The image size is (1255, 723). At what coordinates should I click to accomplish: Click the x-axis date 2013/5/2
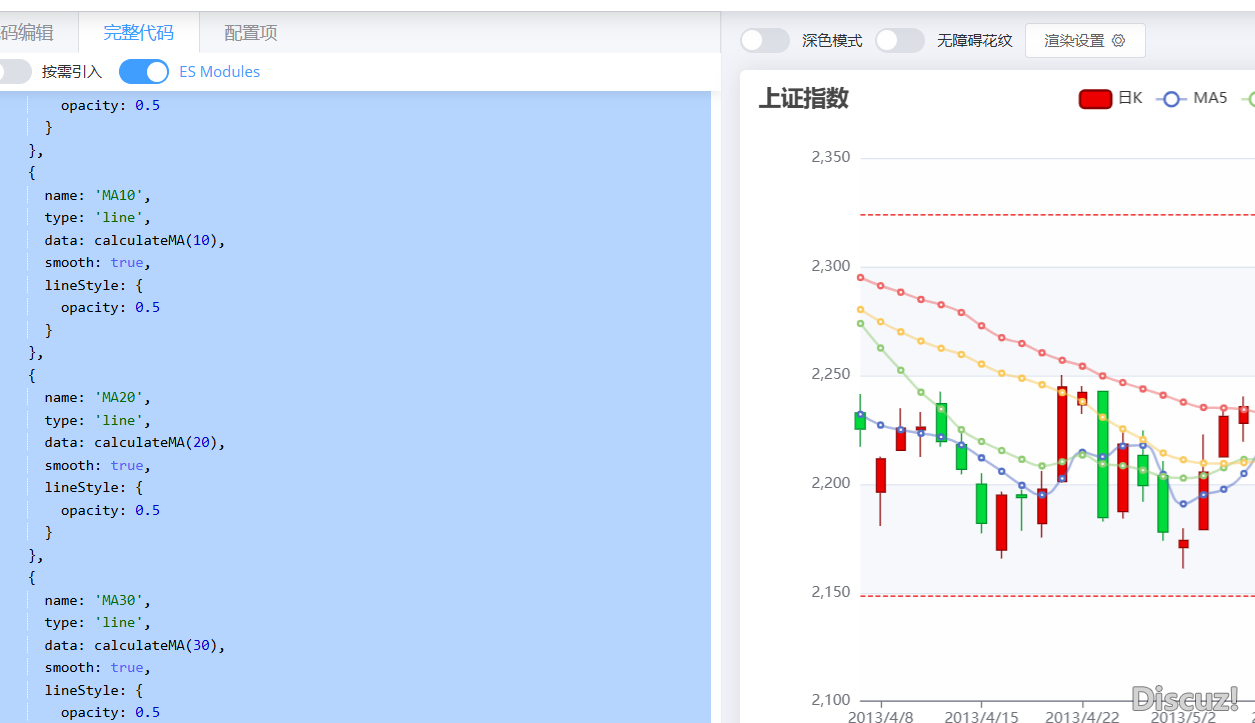coord(1183,716)
